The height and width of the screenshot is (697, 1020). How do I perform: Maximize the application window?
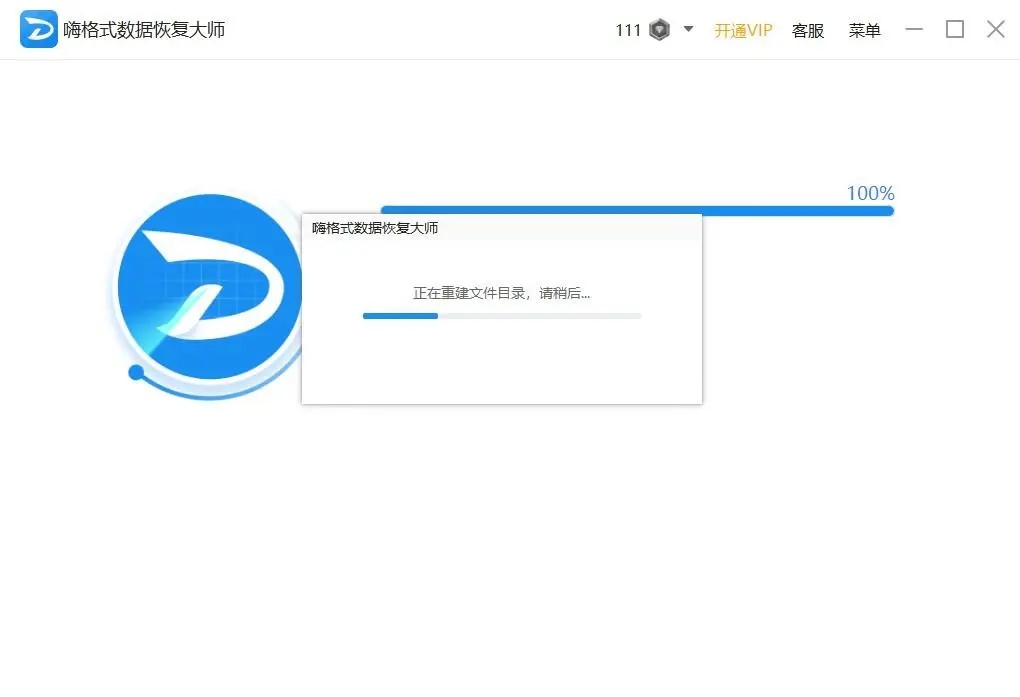point(954,29)
